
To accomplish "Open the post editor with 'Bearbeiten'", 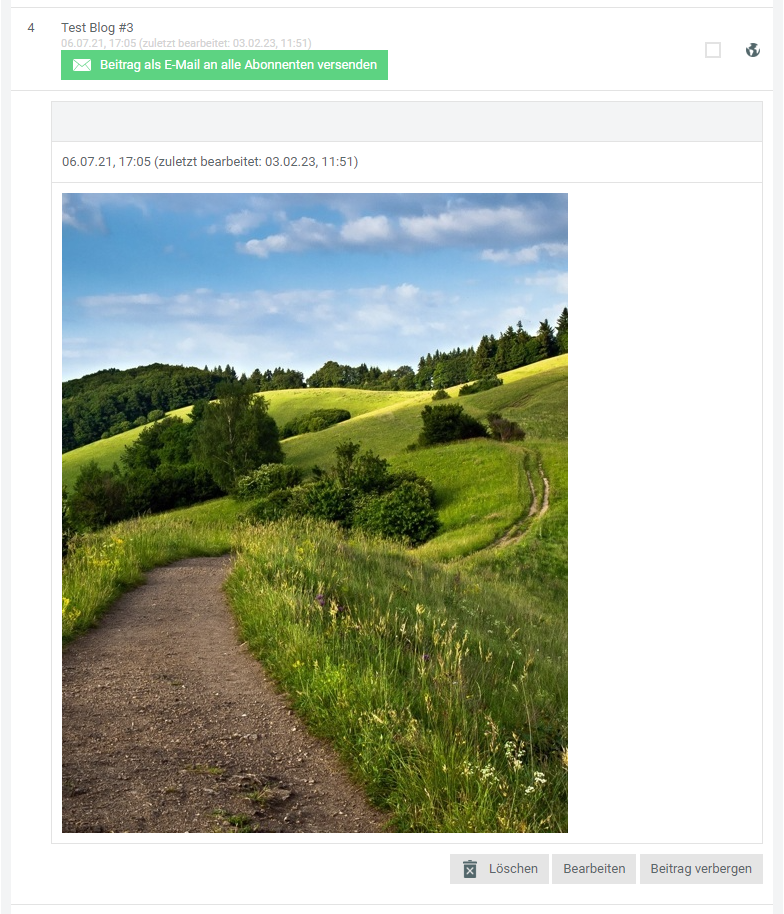I will [594, 869].
